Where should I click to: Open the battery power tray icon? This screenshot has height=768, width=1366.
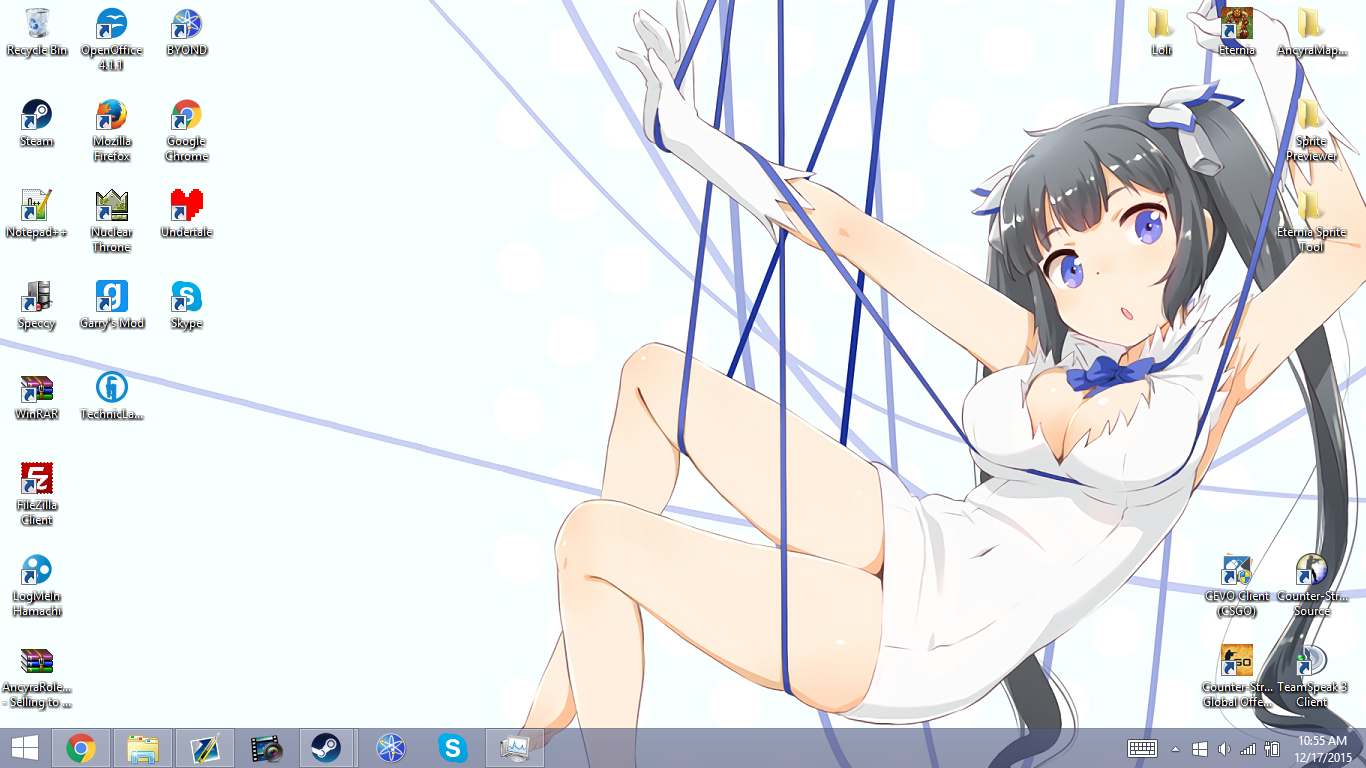click(1272, 748)
